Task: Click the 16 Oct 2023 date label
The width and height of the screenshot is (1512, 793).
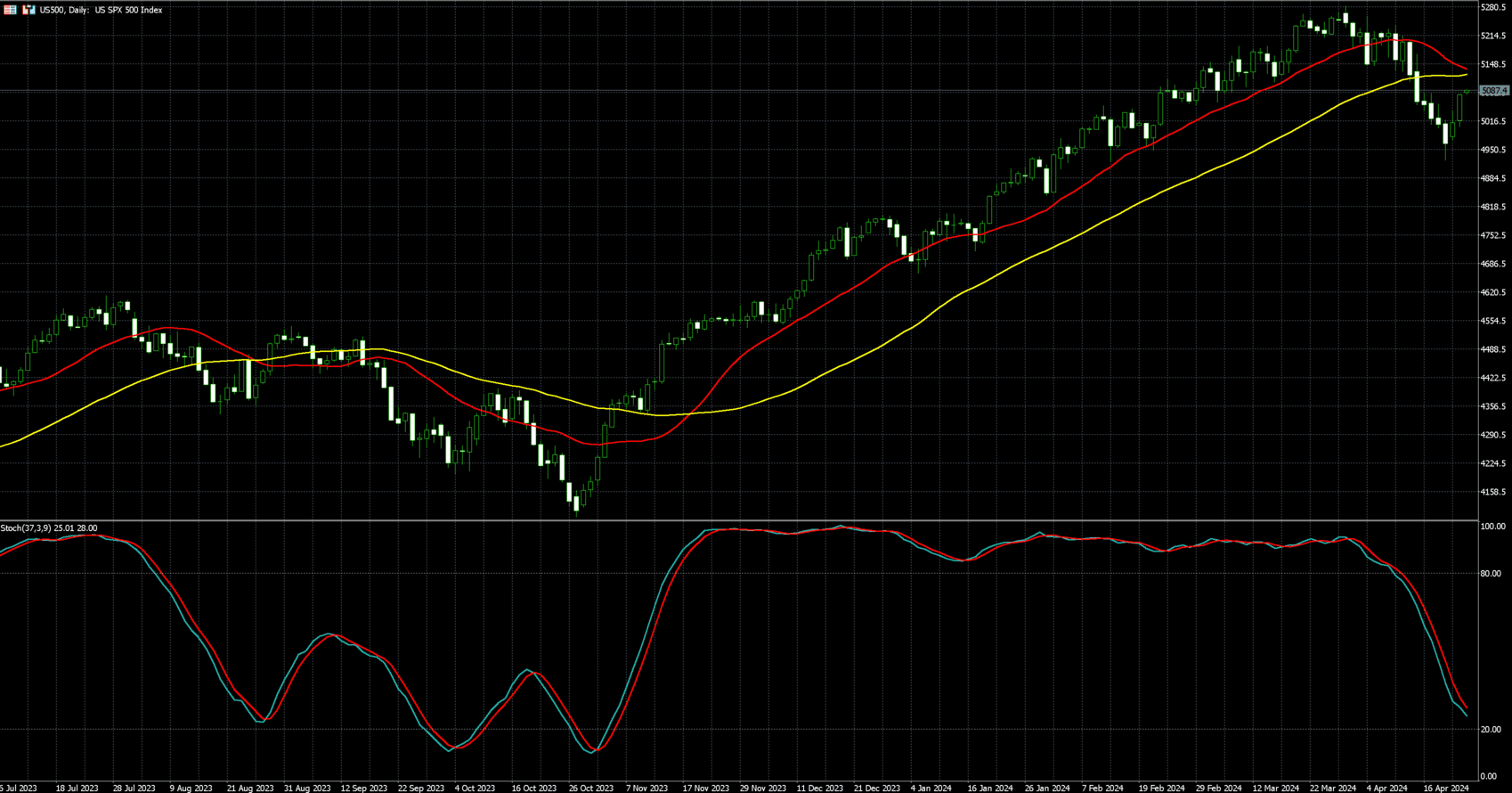Action: point(533,788)
